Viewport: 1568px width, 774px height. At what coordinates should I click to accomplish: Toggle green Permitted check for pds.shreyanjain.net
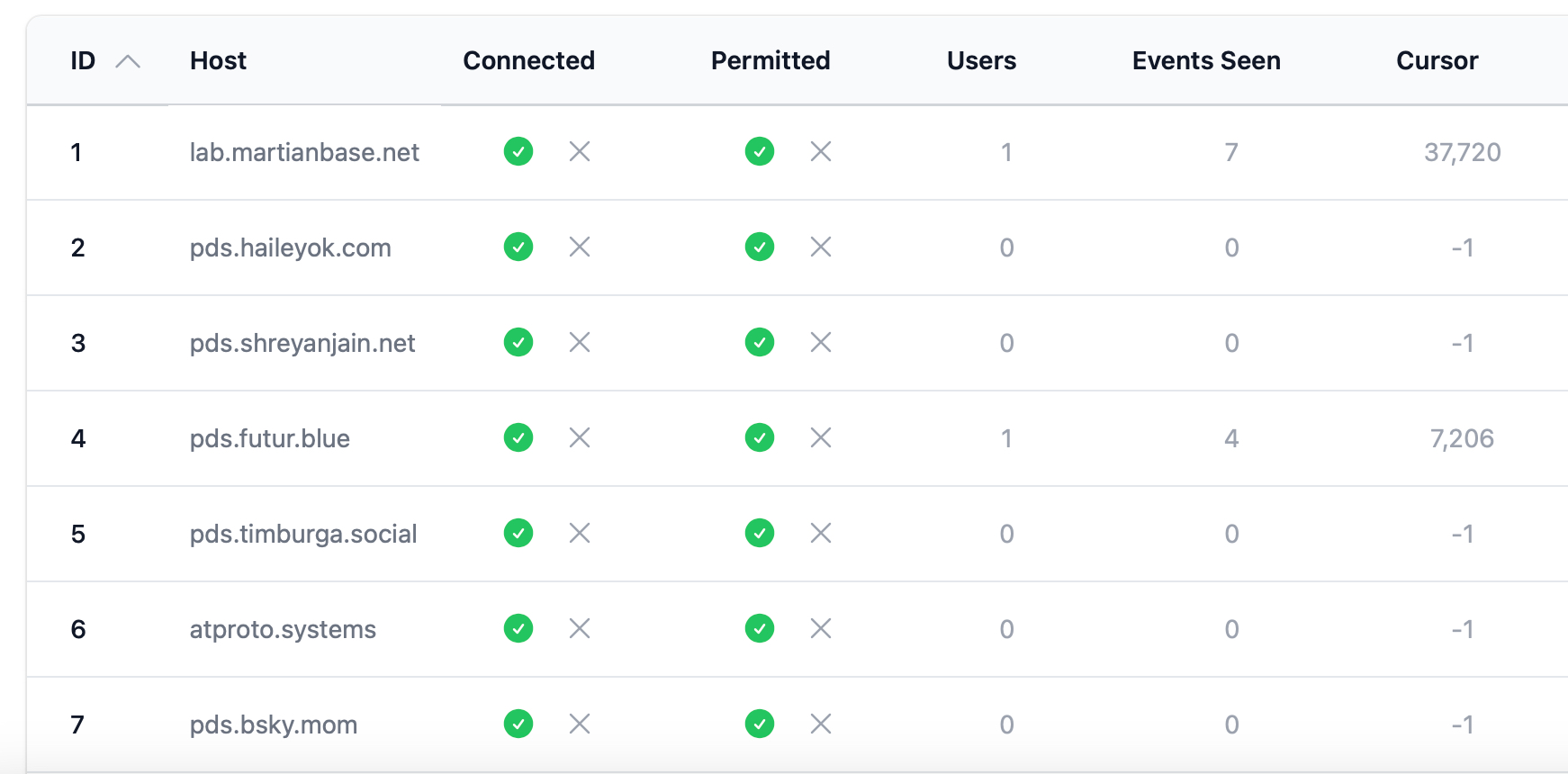[x=760, y=343]
